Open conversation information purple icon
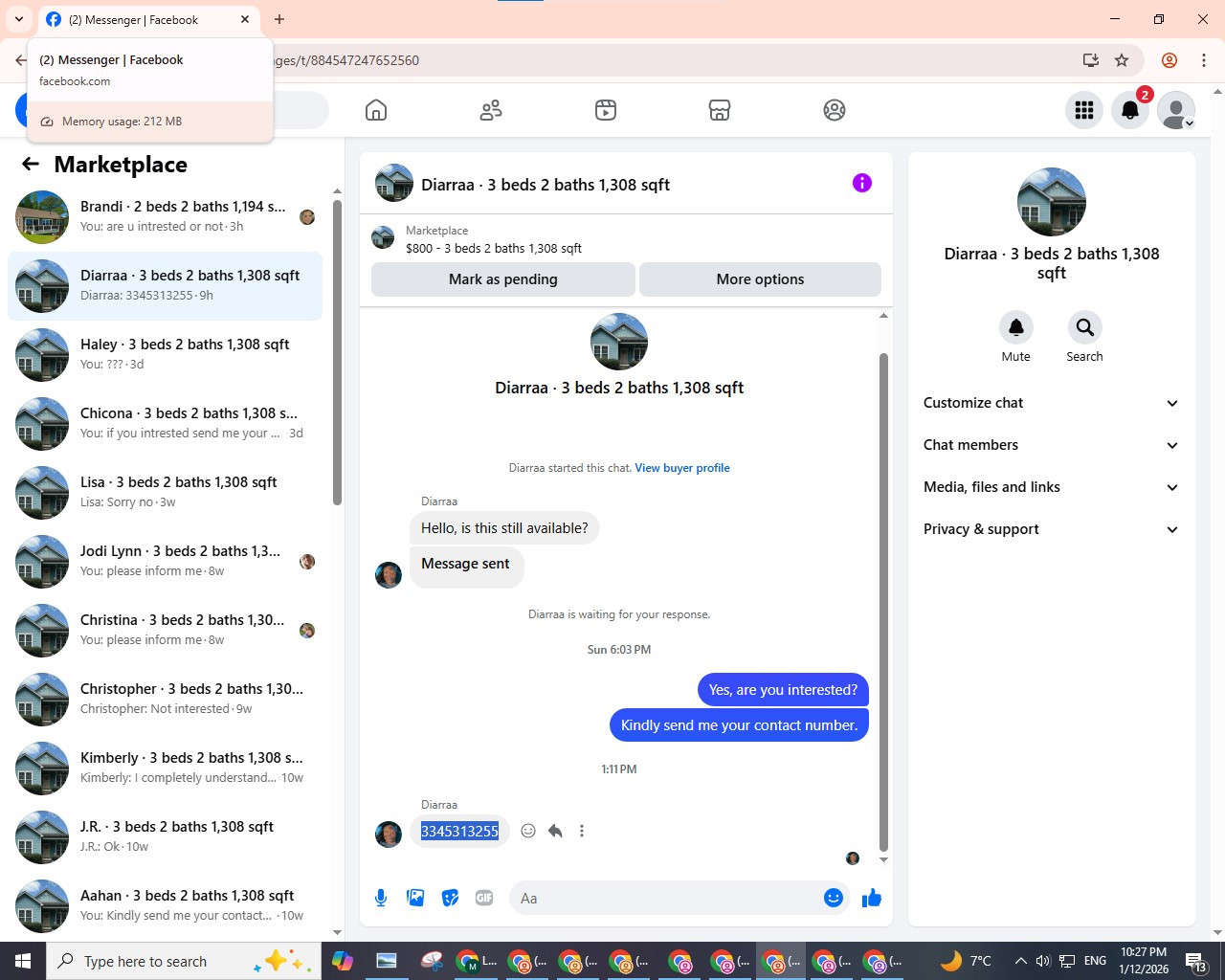Screen dimensions: 1225x980 click(862, 183)
